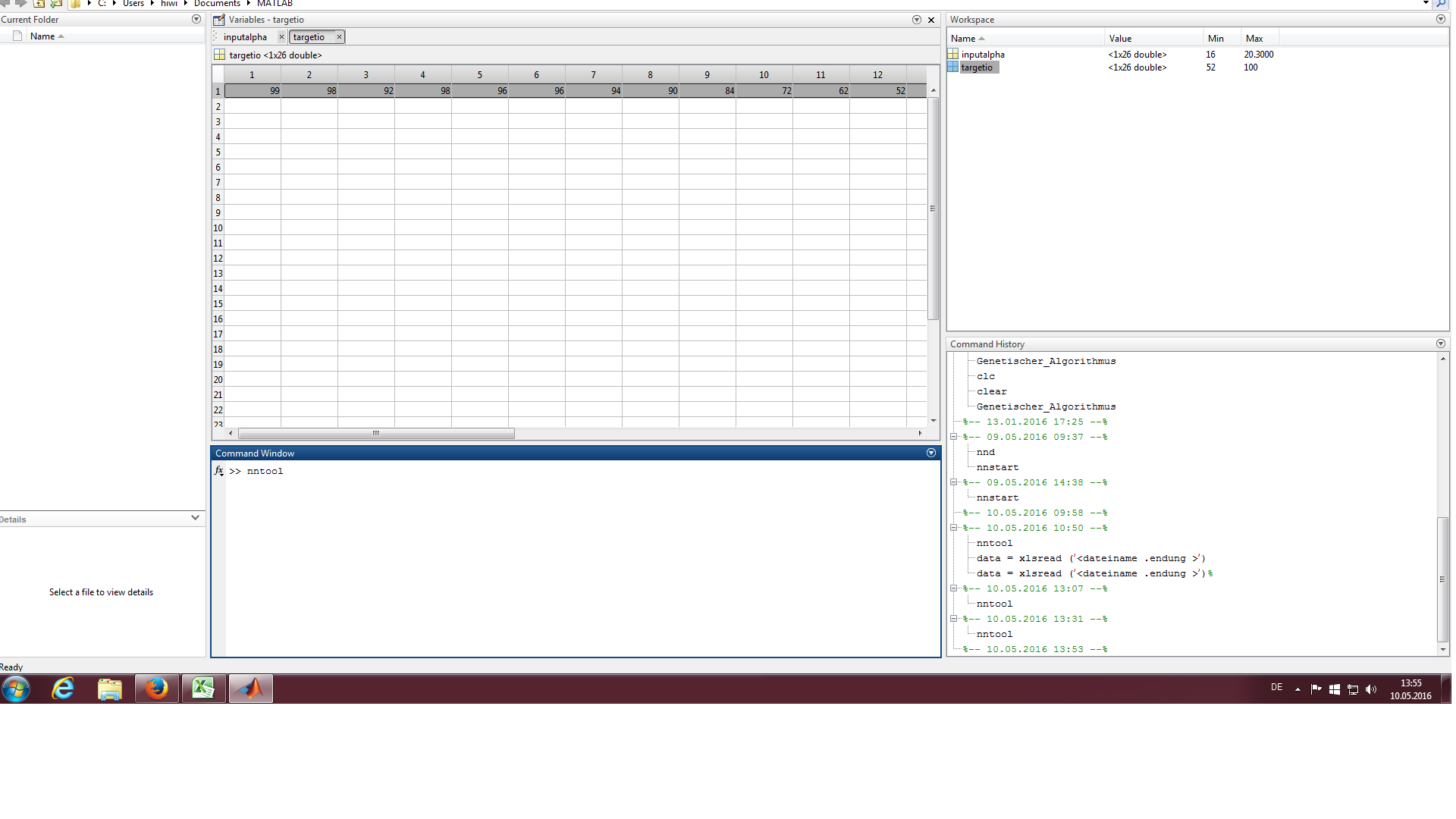
Task: Open Command Window actions dropdown
Action: click(930, 453)
